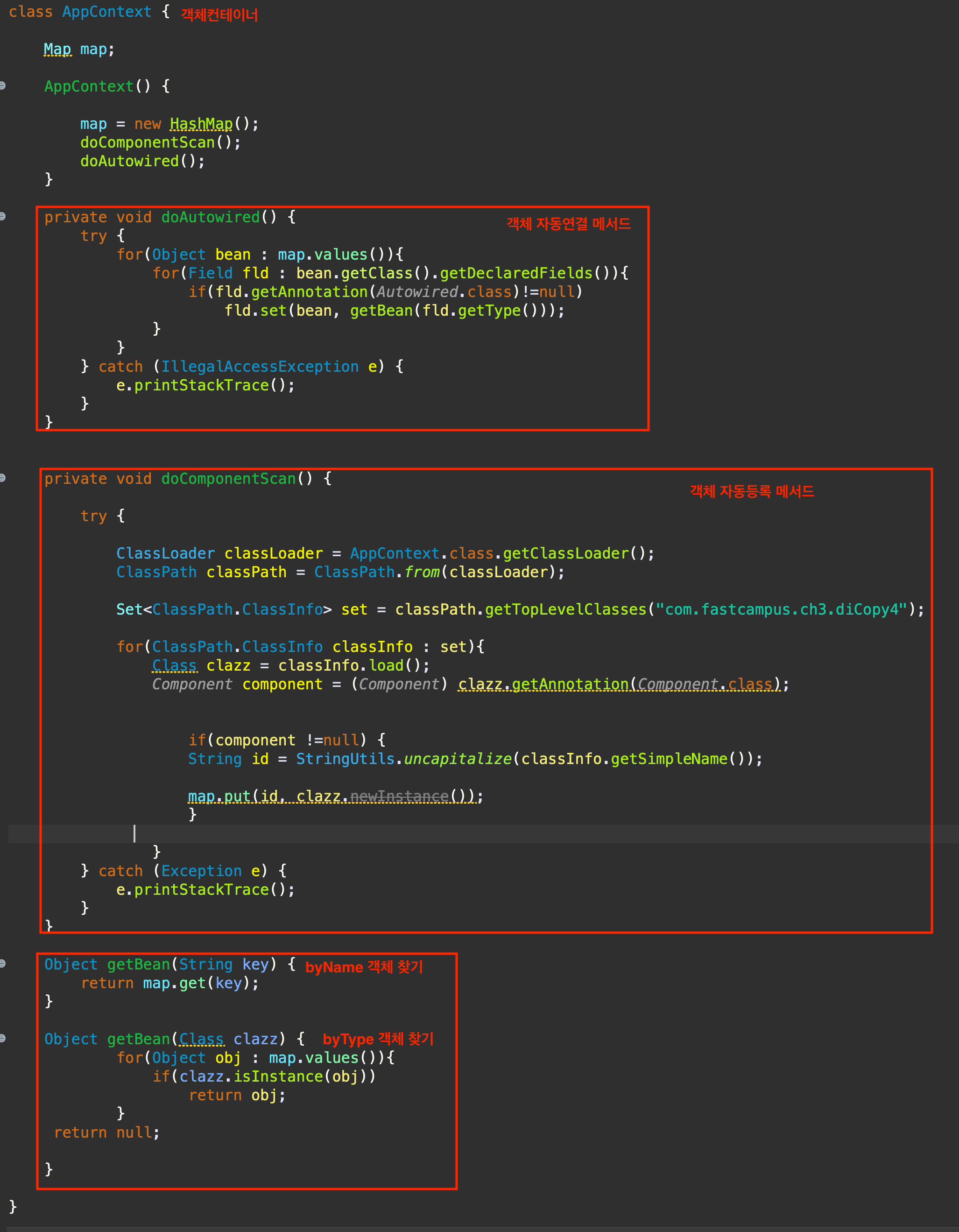Collapse the doComponentScan method fold marker
959x1232 pixels.
click(x=2, y=478)
